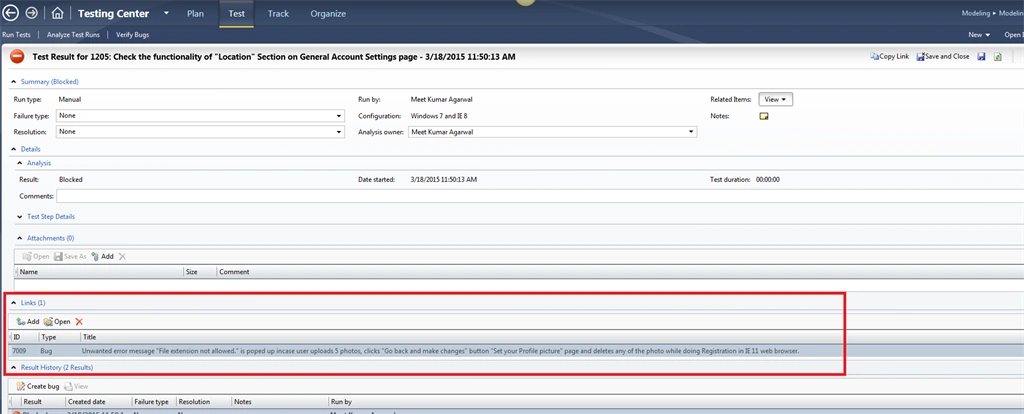Switch to the Plan tab
1024x414 pixels.
coord(195,13)
